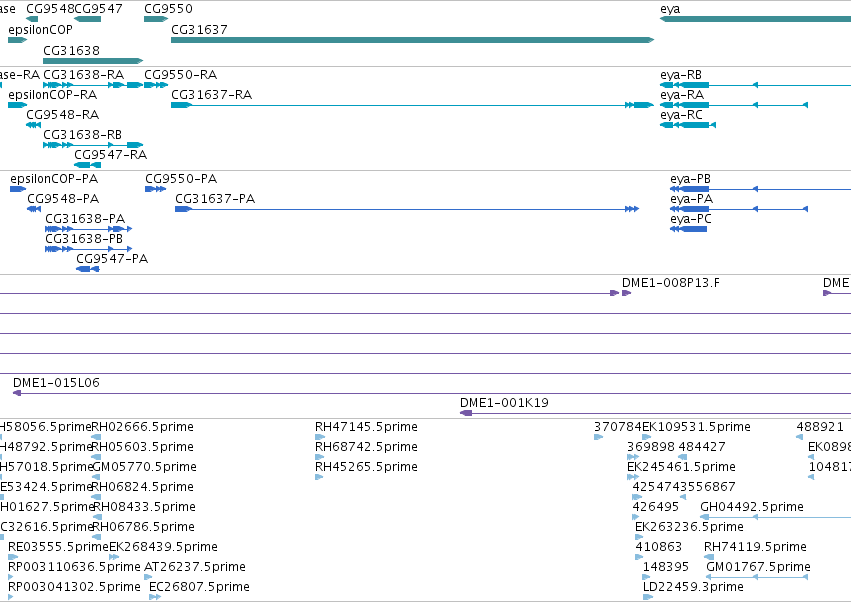
Task: Select transcript CG31638-RA
Action: pyautogui.click(x=93, y=85)
